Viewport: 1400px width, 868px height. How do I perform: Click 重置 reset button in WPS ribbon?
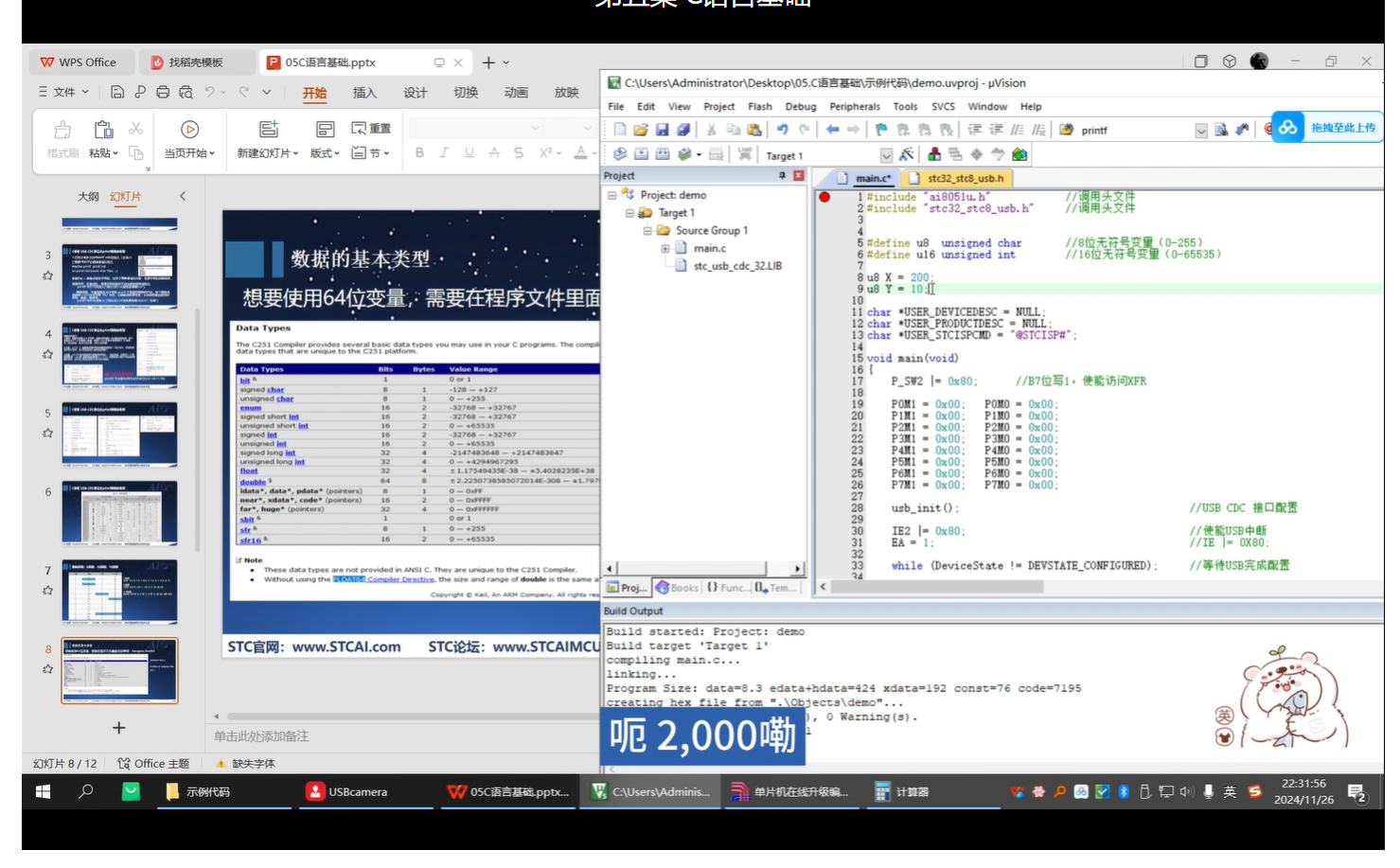pos(371,128)
